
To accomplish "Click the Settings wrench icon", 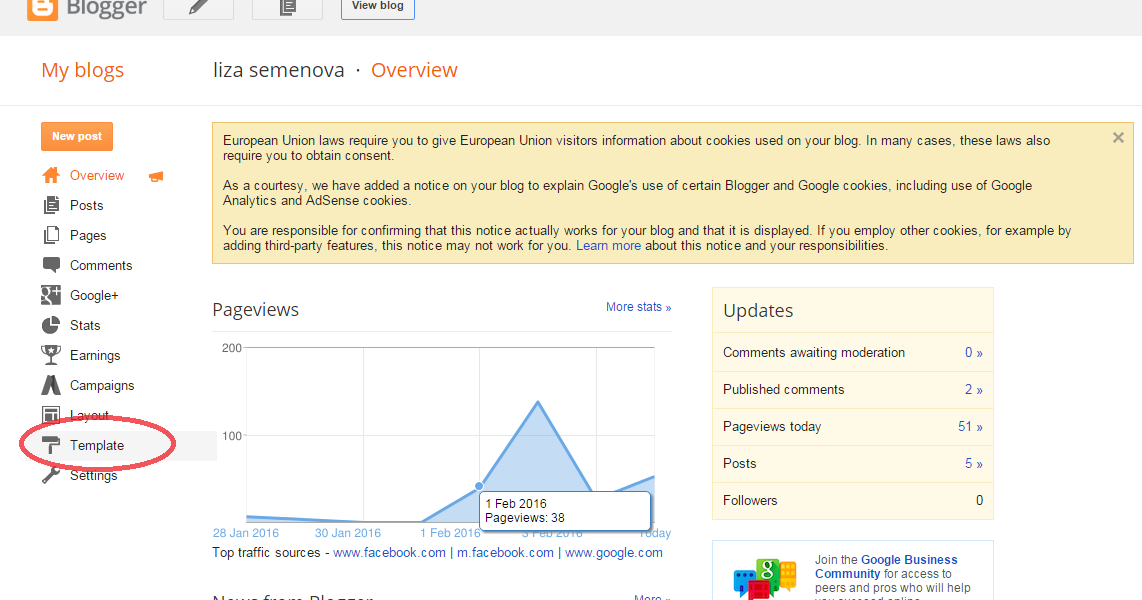I will [x=51, y=475].
